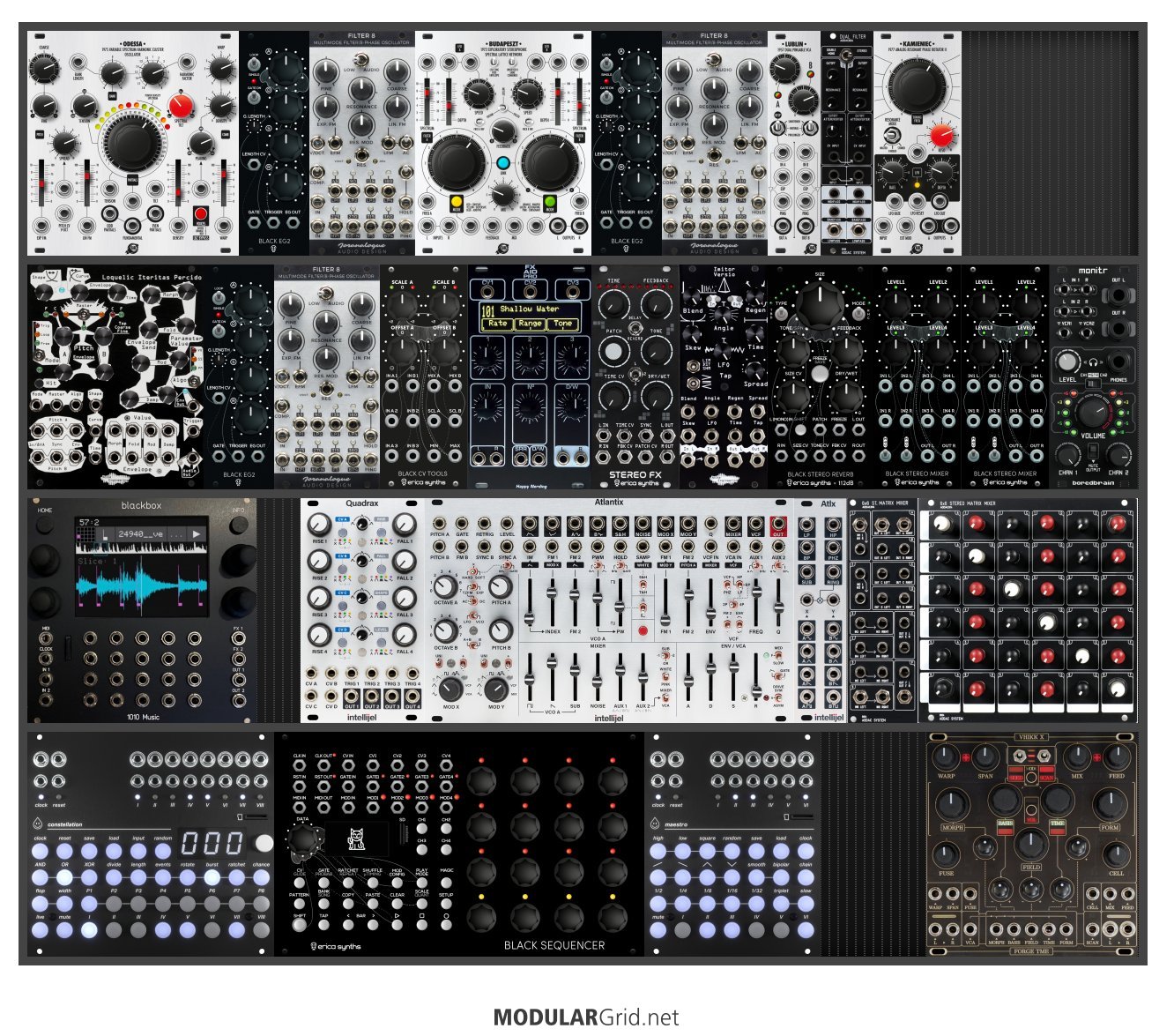Click the "Shallow Water" text on FX Aid display
This screenshot has height=1036, width=1174.
pos(530,309)
